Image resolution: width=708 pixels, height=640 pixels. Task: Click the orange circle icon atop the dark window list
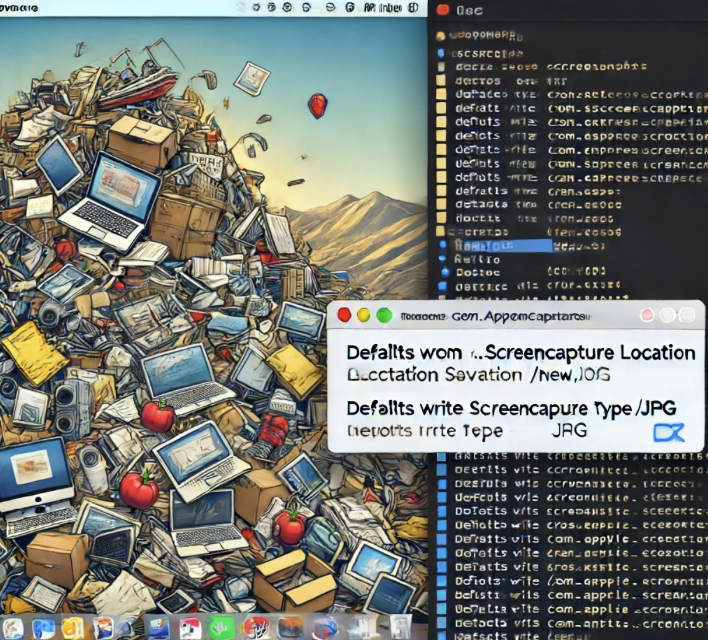pos(441,36)
